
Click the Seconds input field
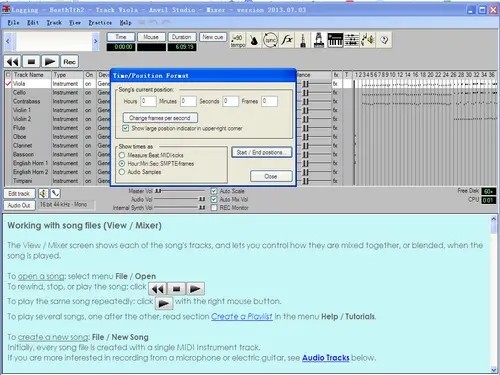(231, 101)
